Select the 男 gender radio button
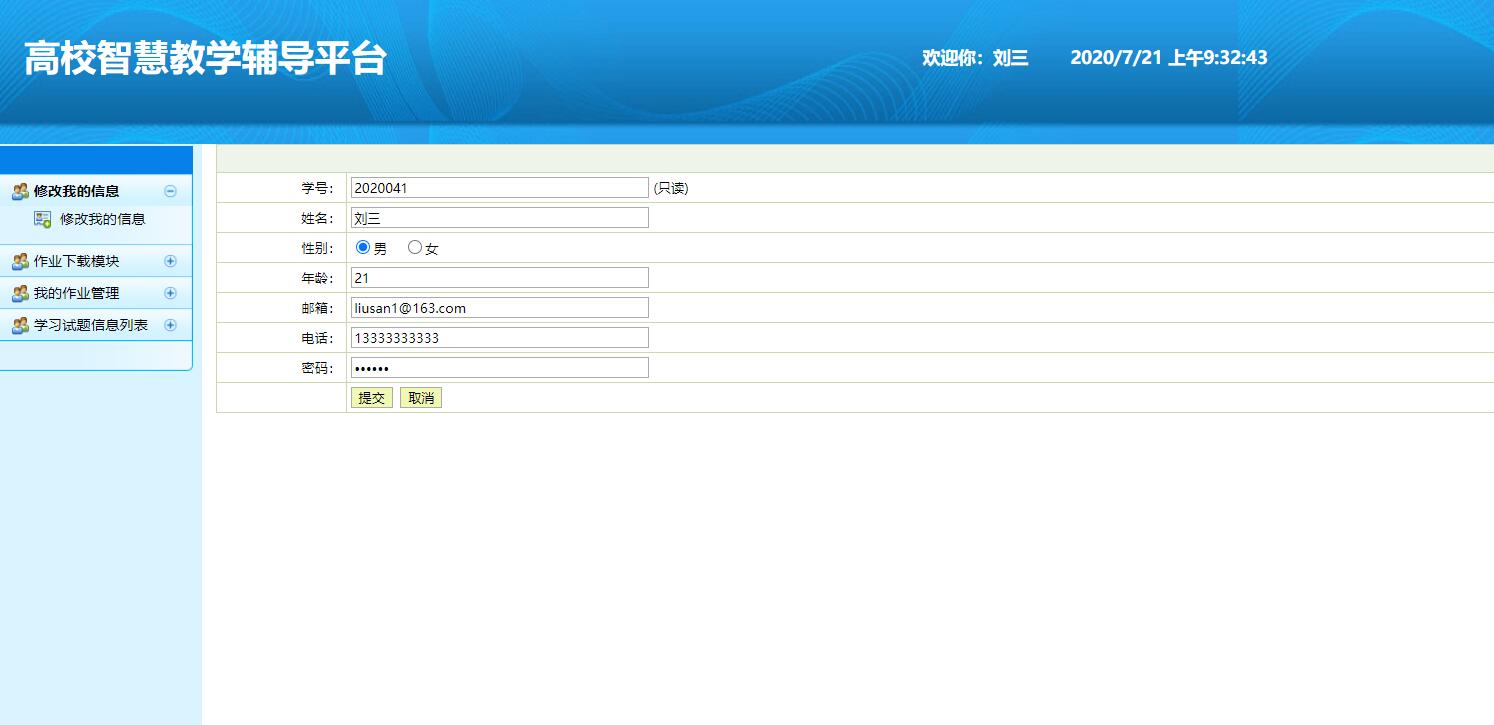This screenshot has height=725, width=1494. click(x=363, y=247)
